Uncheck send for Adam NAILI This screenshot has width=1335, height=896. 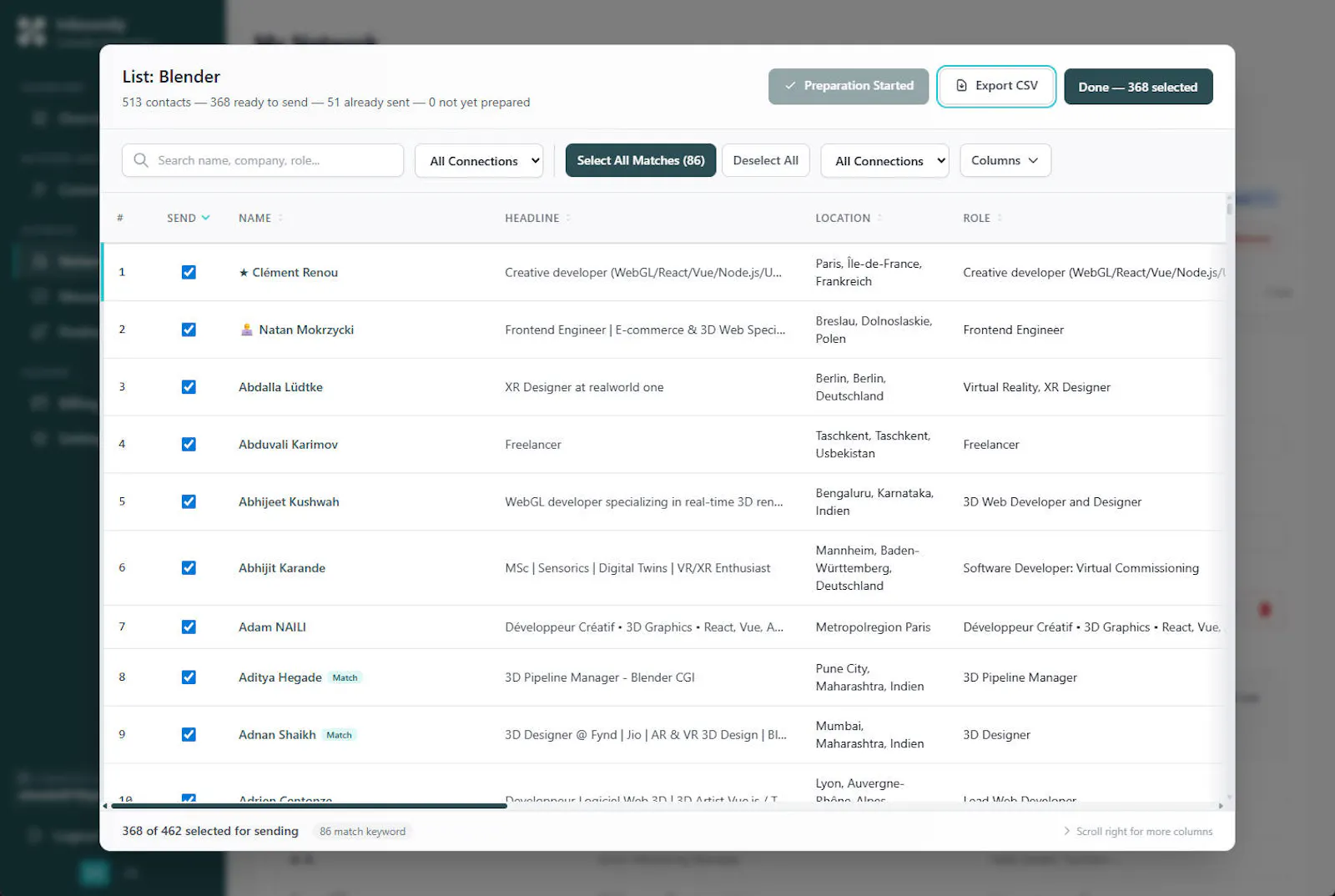tap(189, 627)
